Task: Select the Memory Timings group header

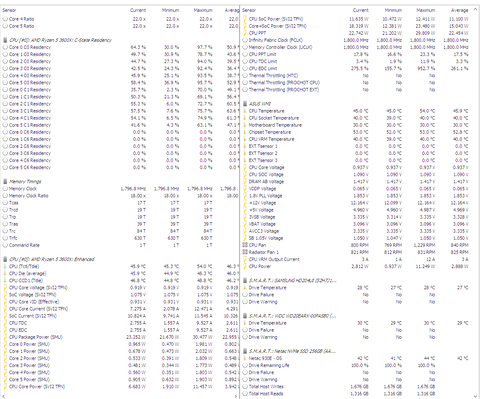Action: tap(120, 182)
